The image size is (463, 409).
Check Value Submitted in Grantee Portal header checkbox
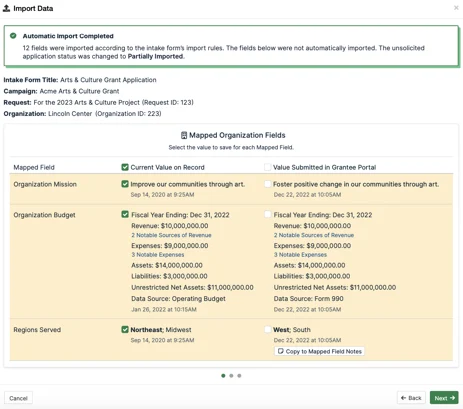(267, 167)
